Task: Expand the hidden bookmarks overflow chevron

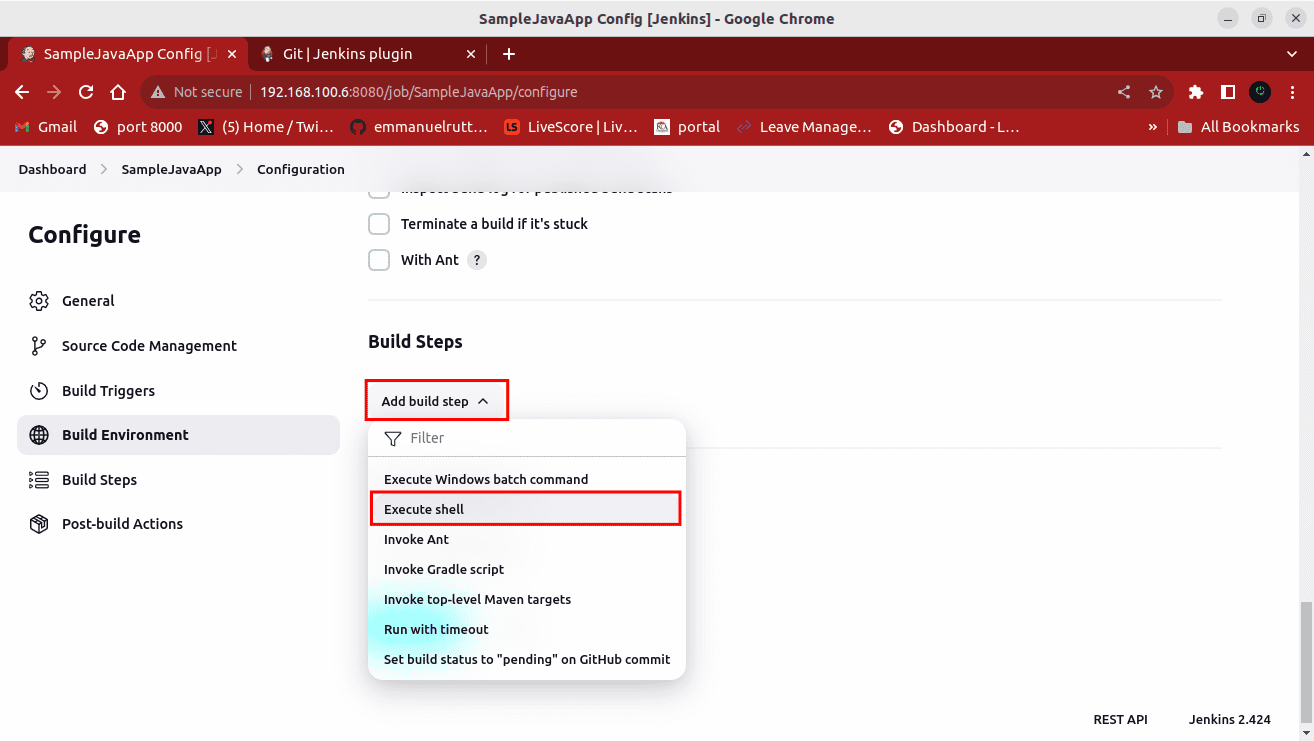Action: (1152, 127)
